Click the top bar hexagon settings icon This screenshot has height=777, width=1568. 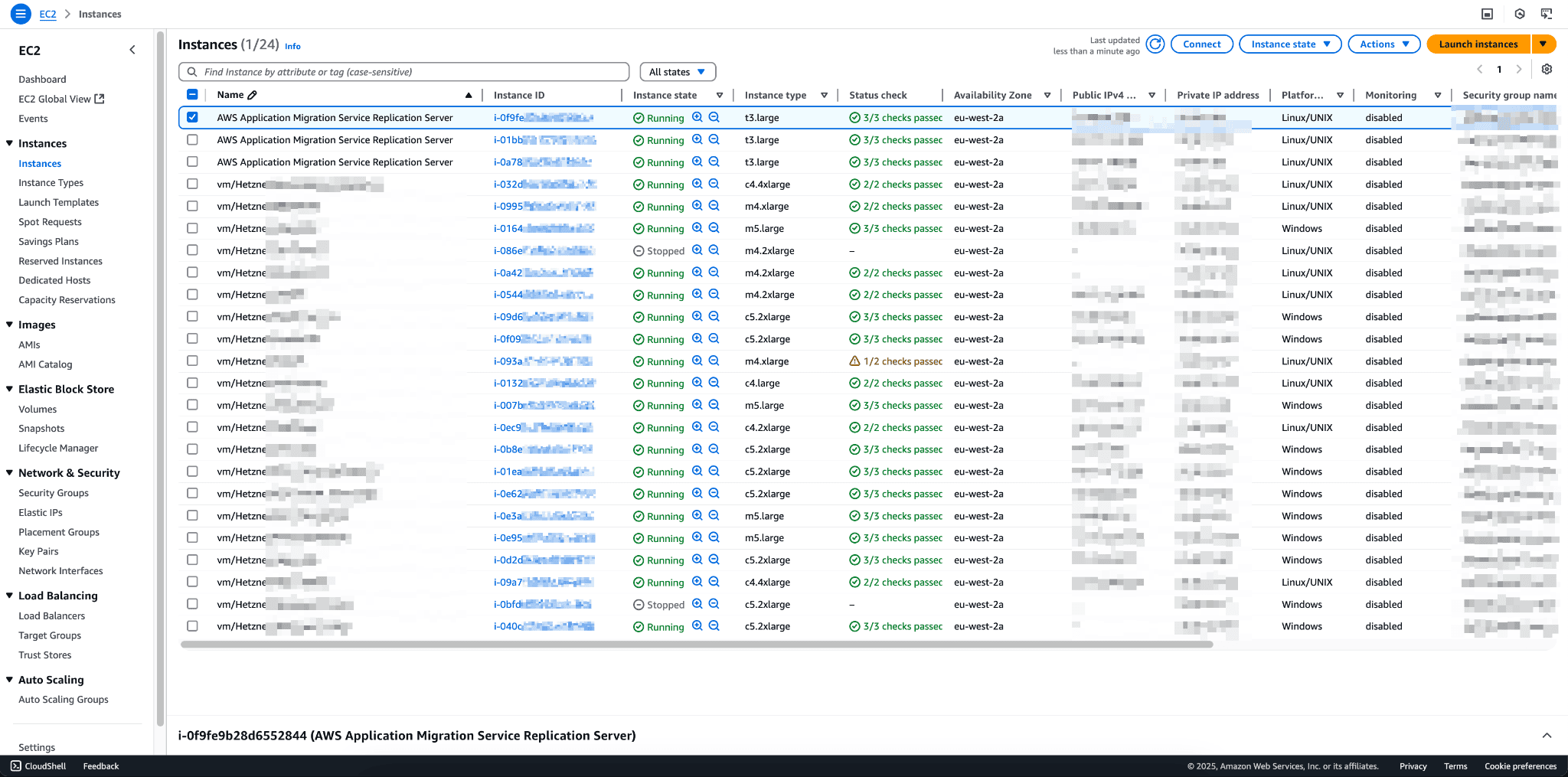[x=1520, y=14]
